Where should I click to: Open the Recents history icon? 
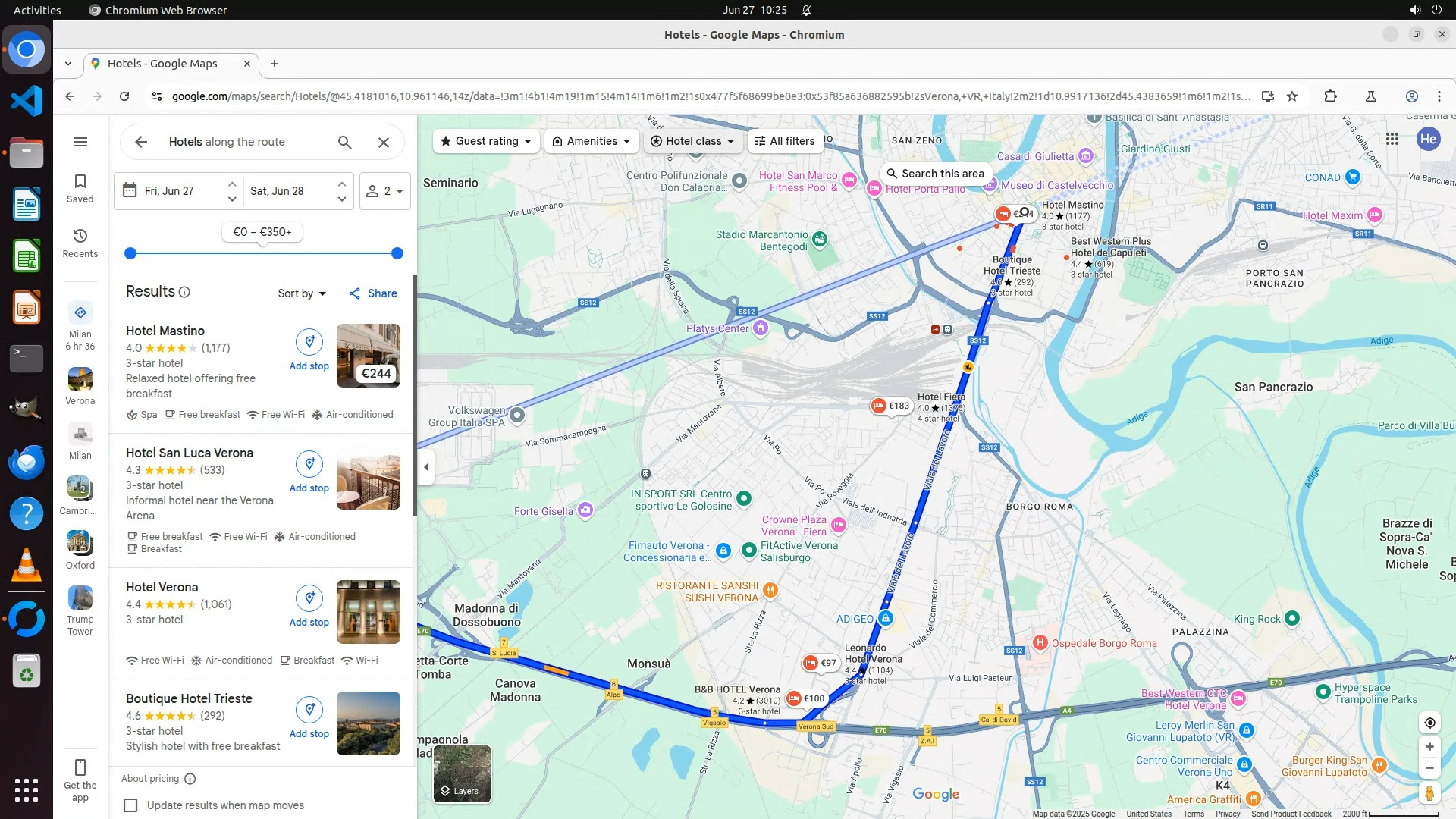point(80,243)
